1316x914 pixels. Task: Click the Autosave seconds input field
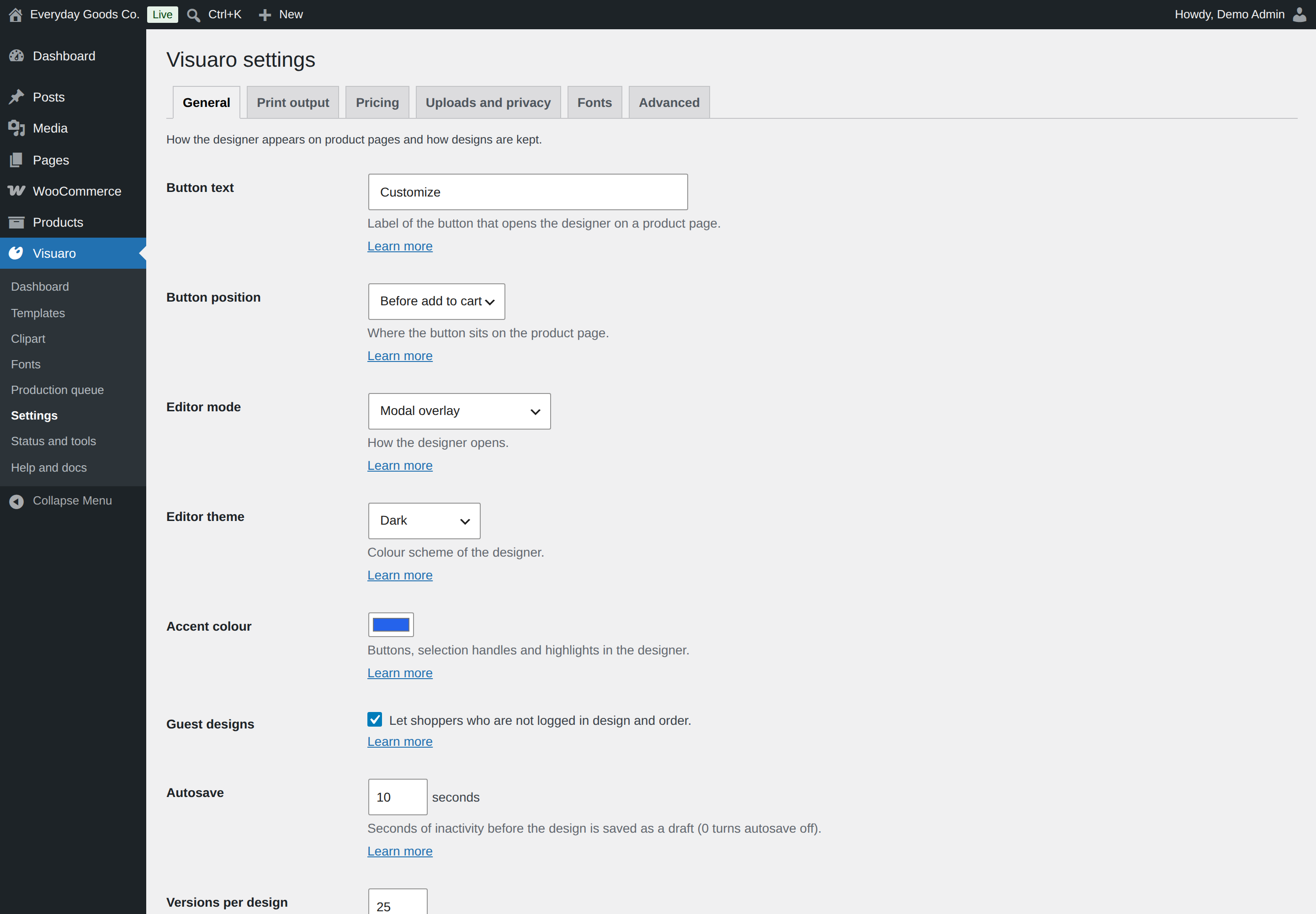point(398,797)
